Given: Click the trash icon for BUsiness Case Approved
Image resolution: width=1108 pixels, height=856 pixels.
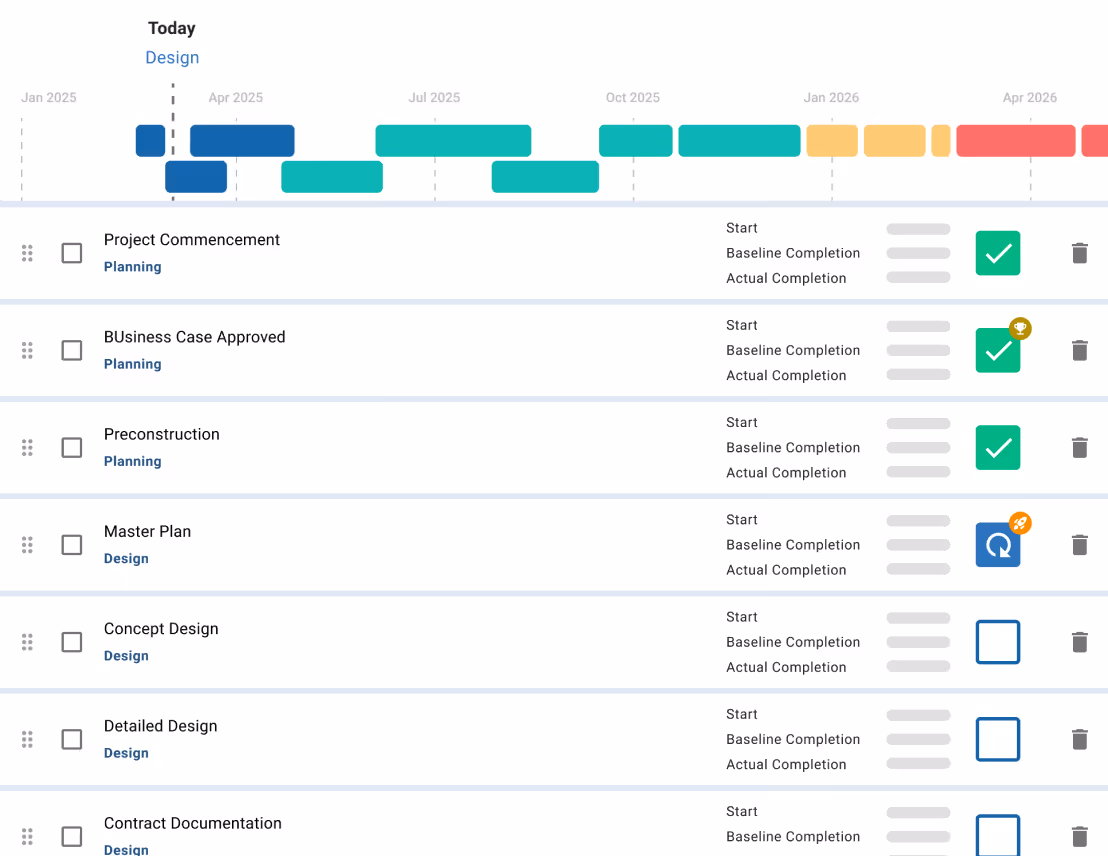Looking at the screenshot, I should click(x=1079, y=350).
